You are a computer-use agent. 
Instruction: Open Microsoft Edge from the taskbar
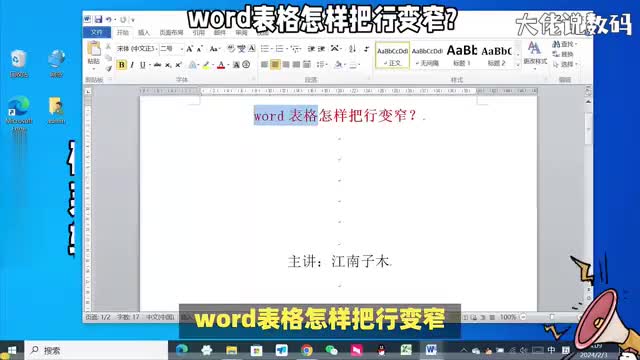click(x=182, y=350)
